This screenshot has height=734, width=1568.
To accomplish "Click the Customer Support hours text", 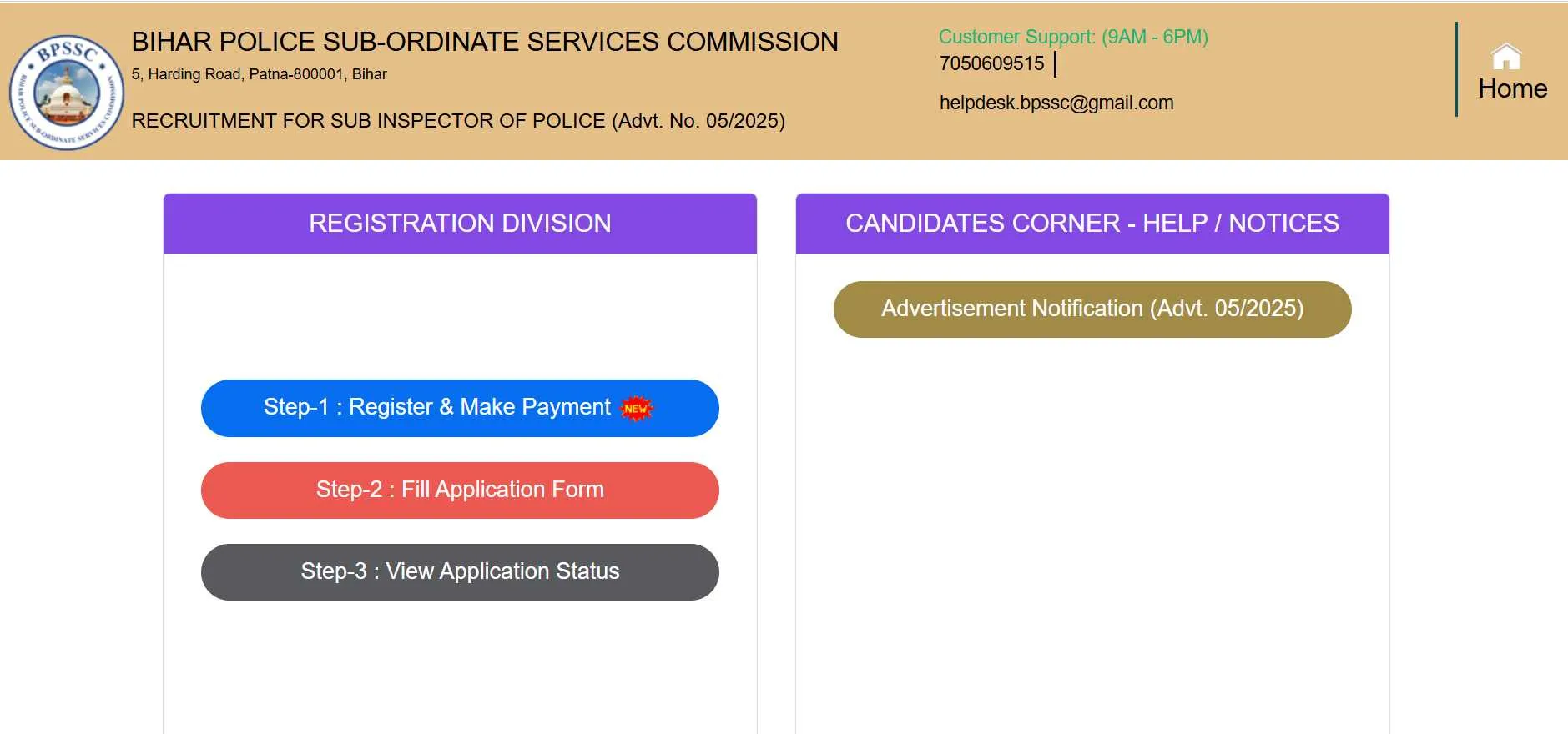I will [1072, 37].
